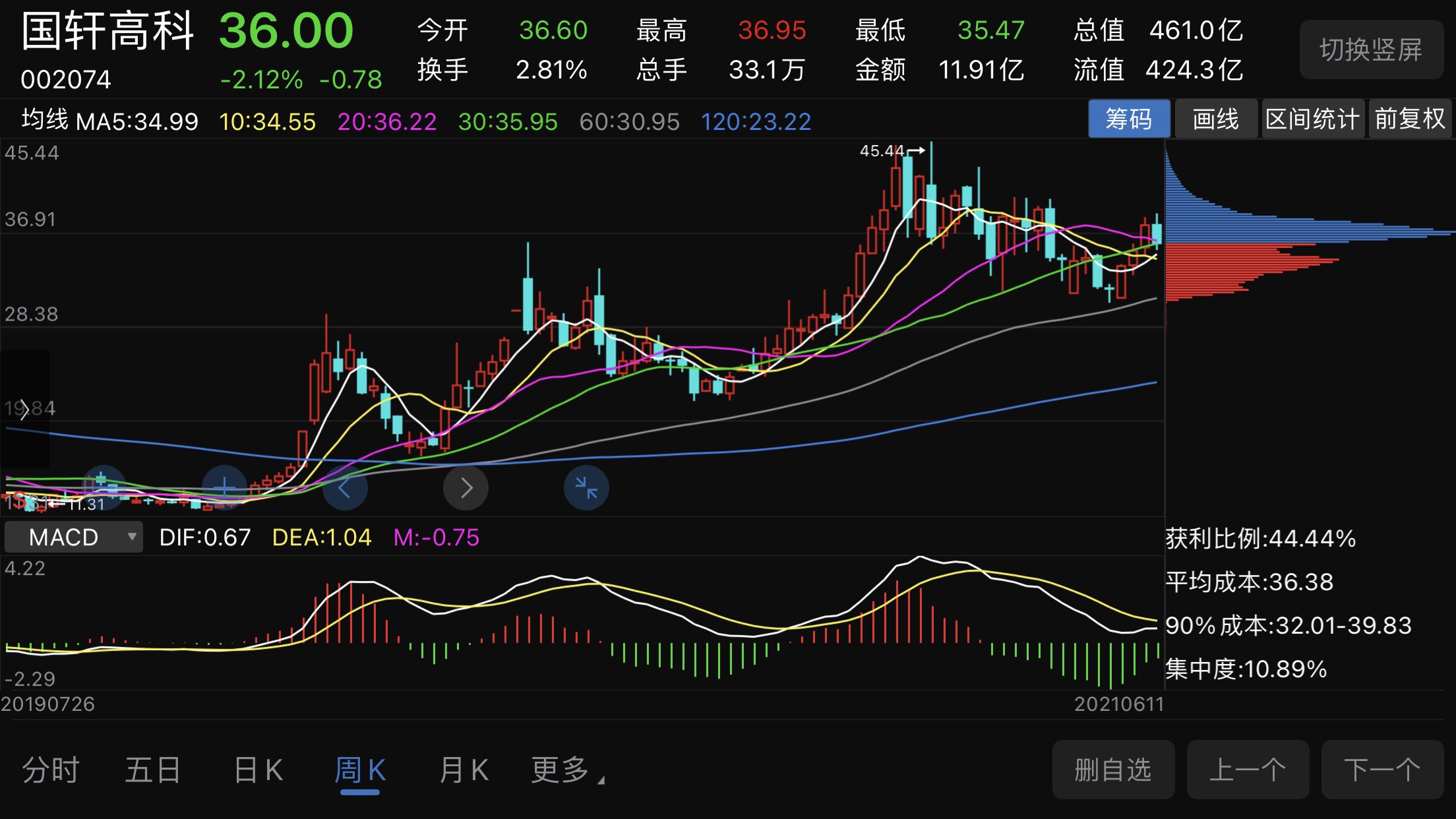Viewport: 1456px width, 819px height.
Task: Tap the DIF:0.67 MACD value
Action: (205, 537)
